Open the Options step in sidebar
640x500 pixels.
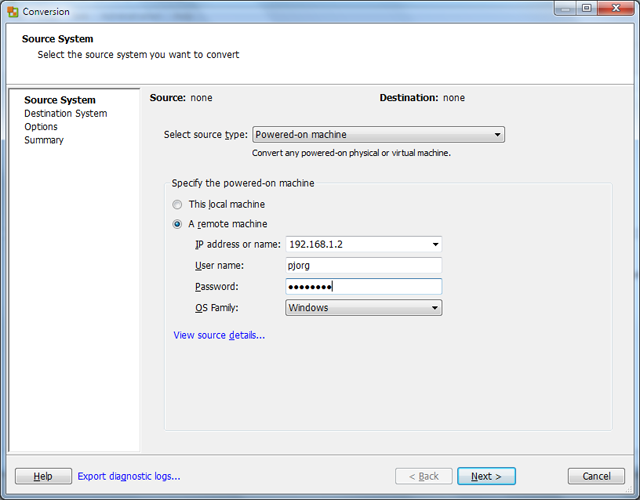(41, 127)
